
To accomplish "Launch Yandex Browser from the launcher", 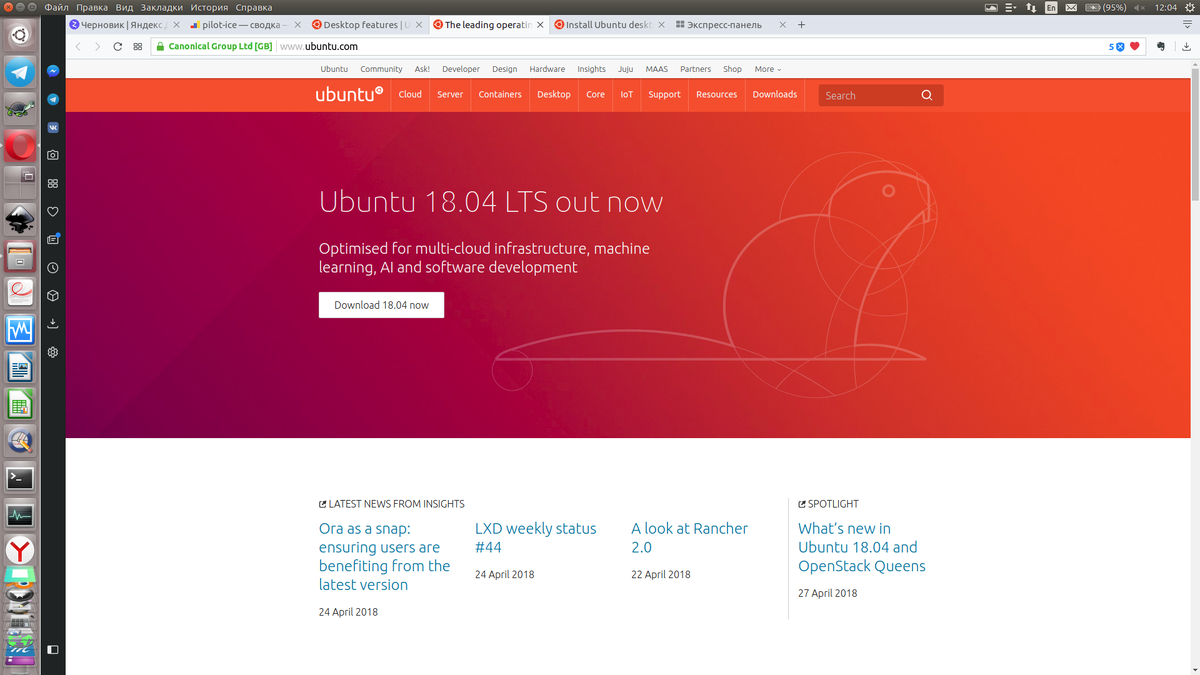I will [20, 550].
